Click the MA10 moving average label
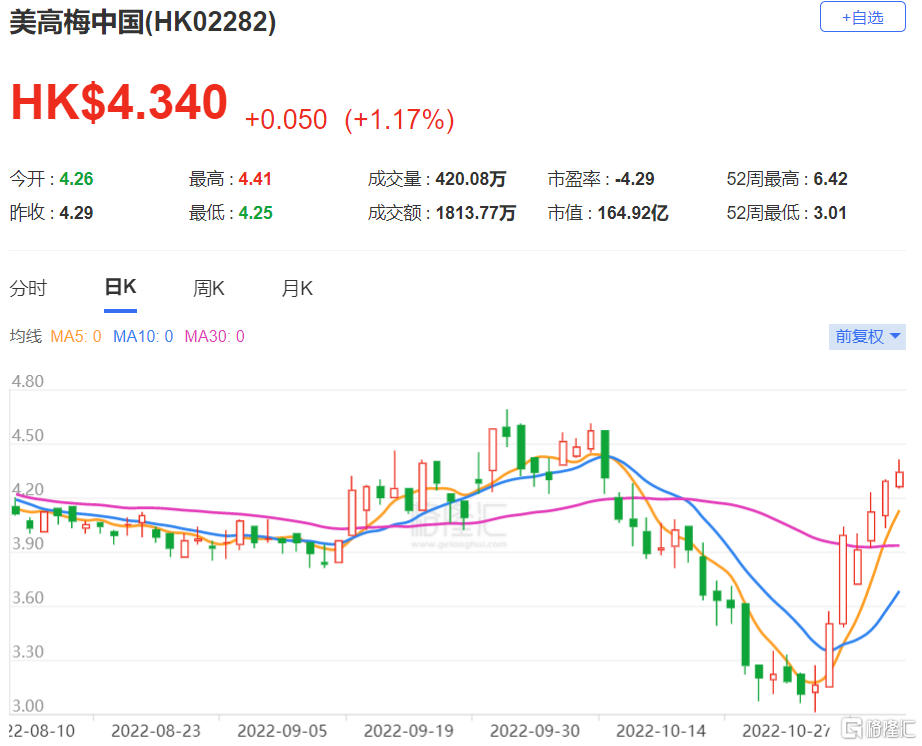Viewport: 922px width, 746px height. pyautogui.click(x=143, y=336)
